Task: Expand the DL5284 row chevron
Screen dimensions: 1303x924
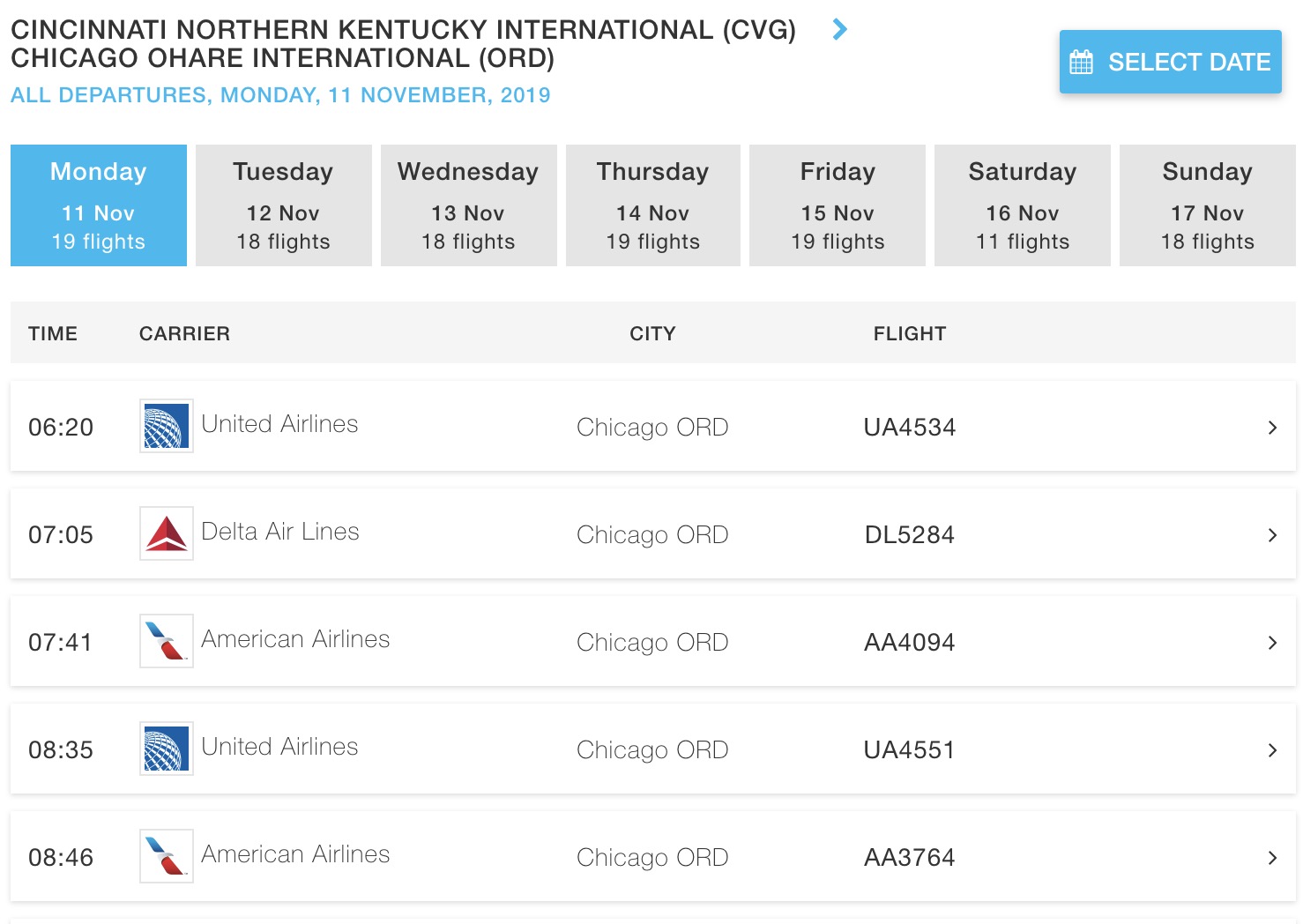Action: coord(1272,535)
